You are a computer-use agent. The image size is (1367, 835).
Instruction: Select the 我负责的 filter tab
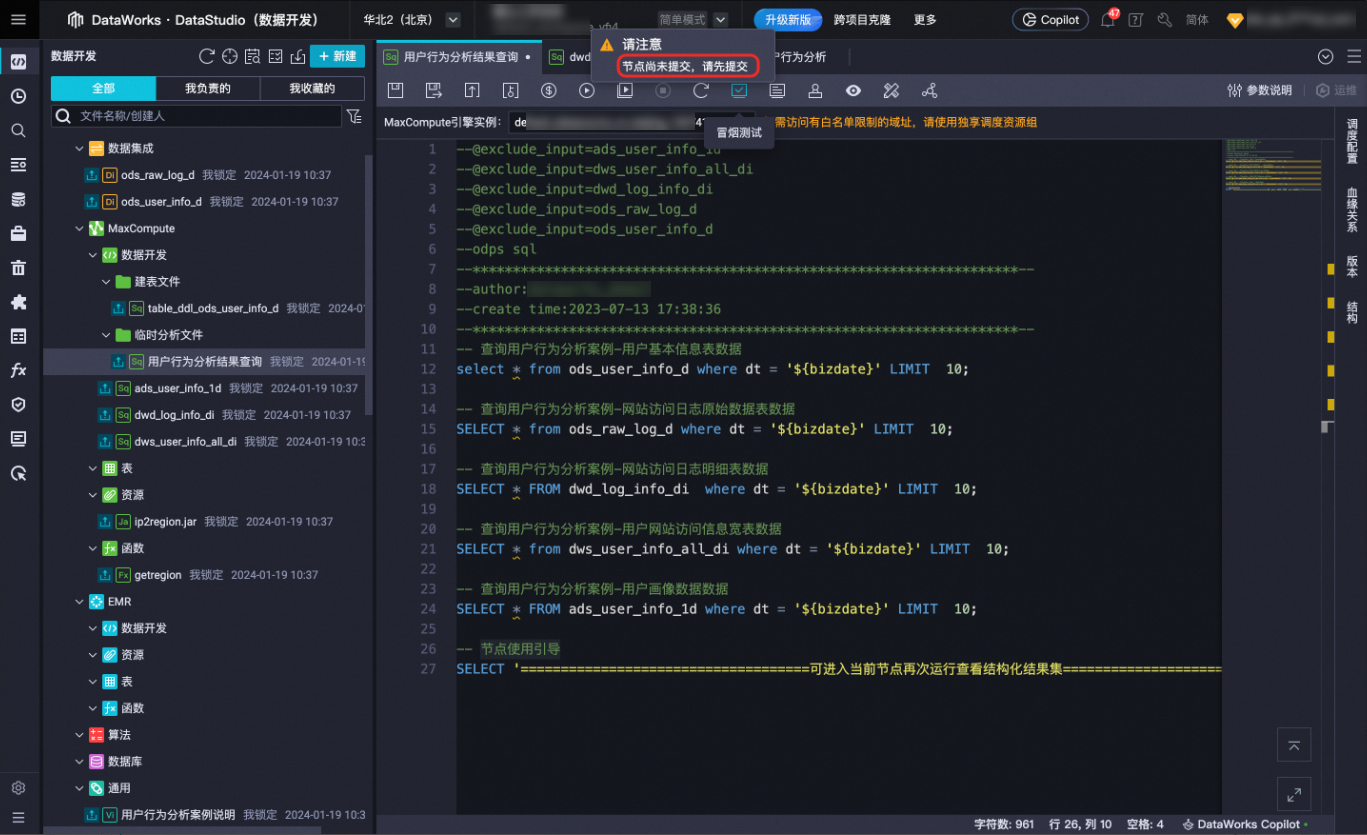pos(208,89)
